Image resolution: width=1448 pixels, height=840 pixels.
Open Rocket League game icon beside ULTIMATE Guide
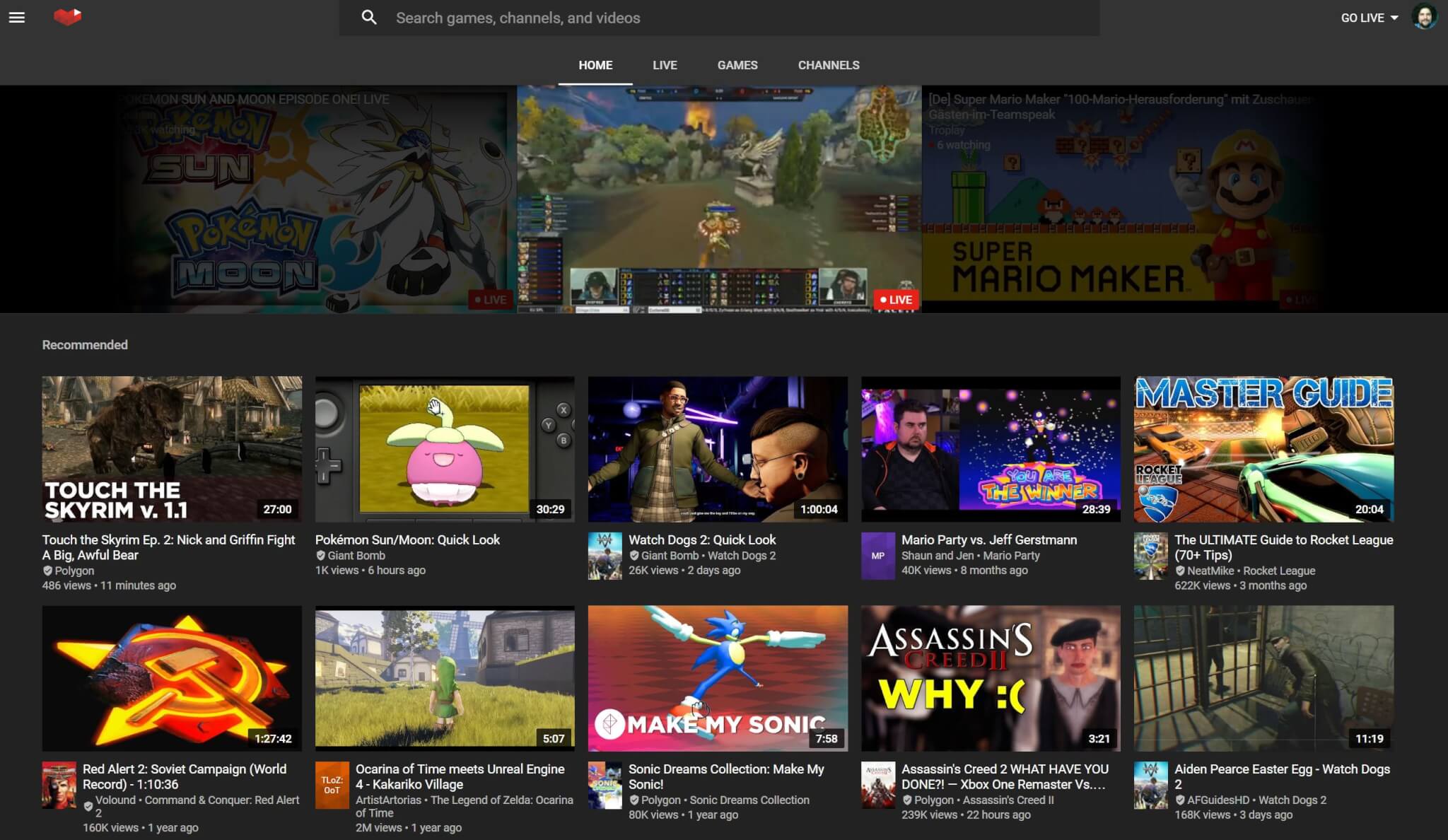tap(1151, 556)
